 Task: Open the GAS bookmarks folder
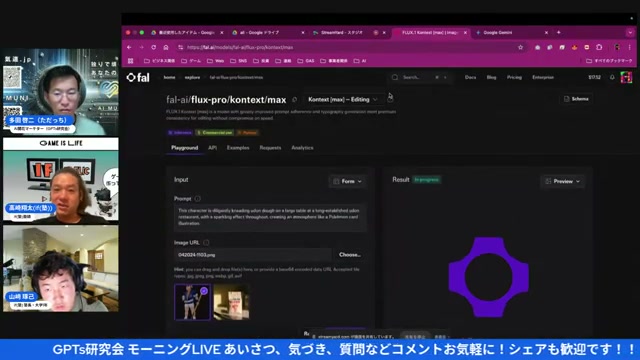pos(306,61)
